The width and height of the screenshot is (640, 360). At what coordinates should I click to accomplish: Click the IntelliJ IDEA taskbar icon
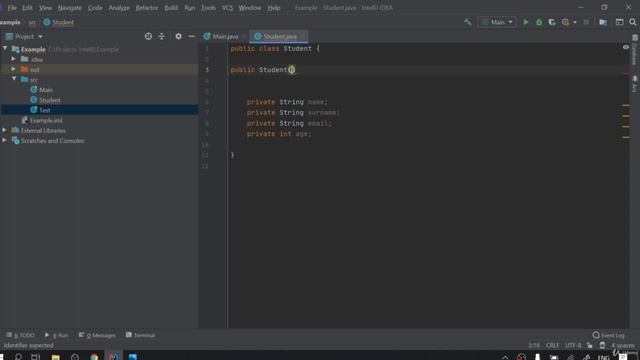[x=113, y=356]
